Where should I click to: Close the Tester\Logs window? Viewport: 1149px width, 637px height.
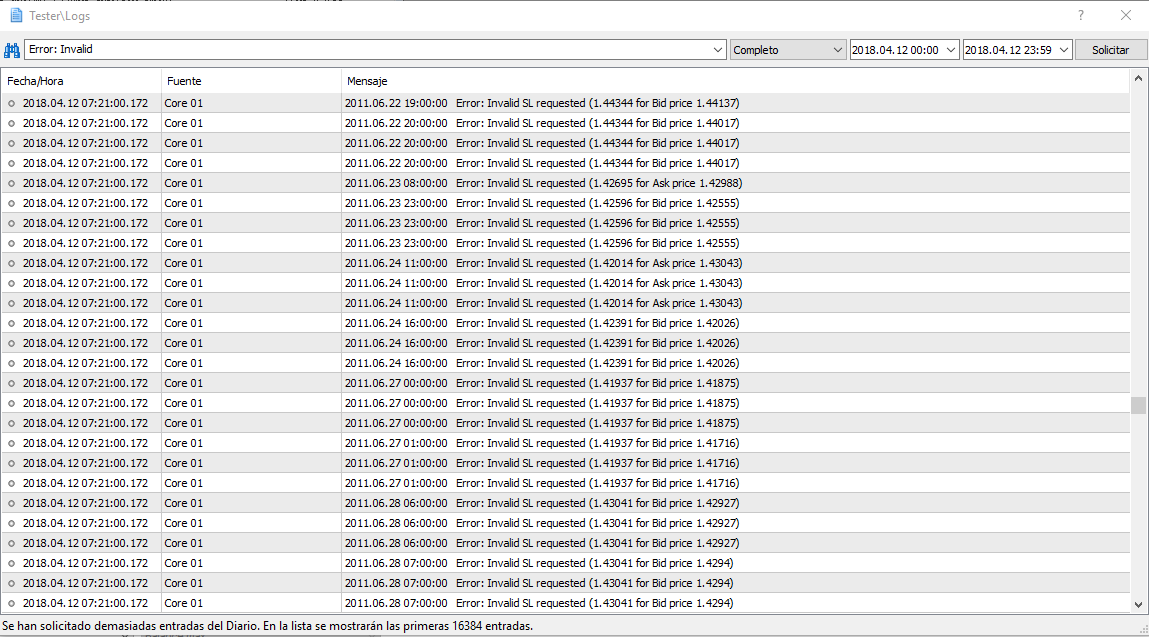coord(1126,15)
